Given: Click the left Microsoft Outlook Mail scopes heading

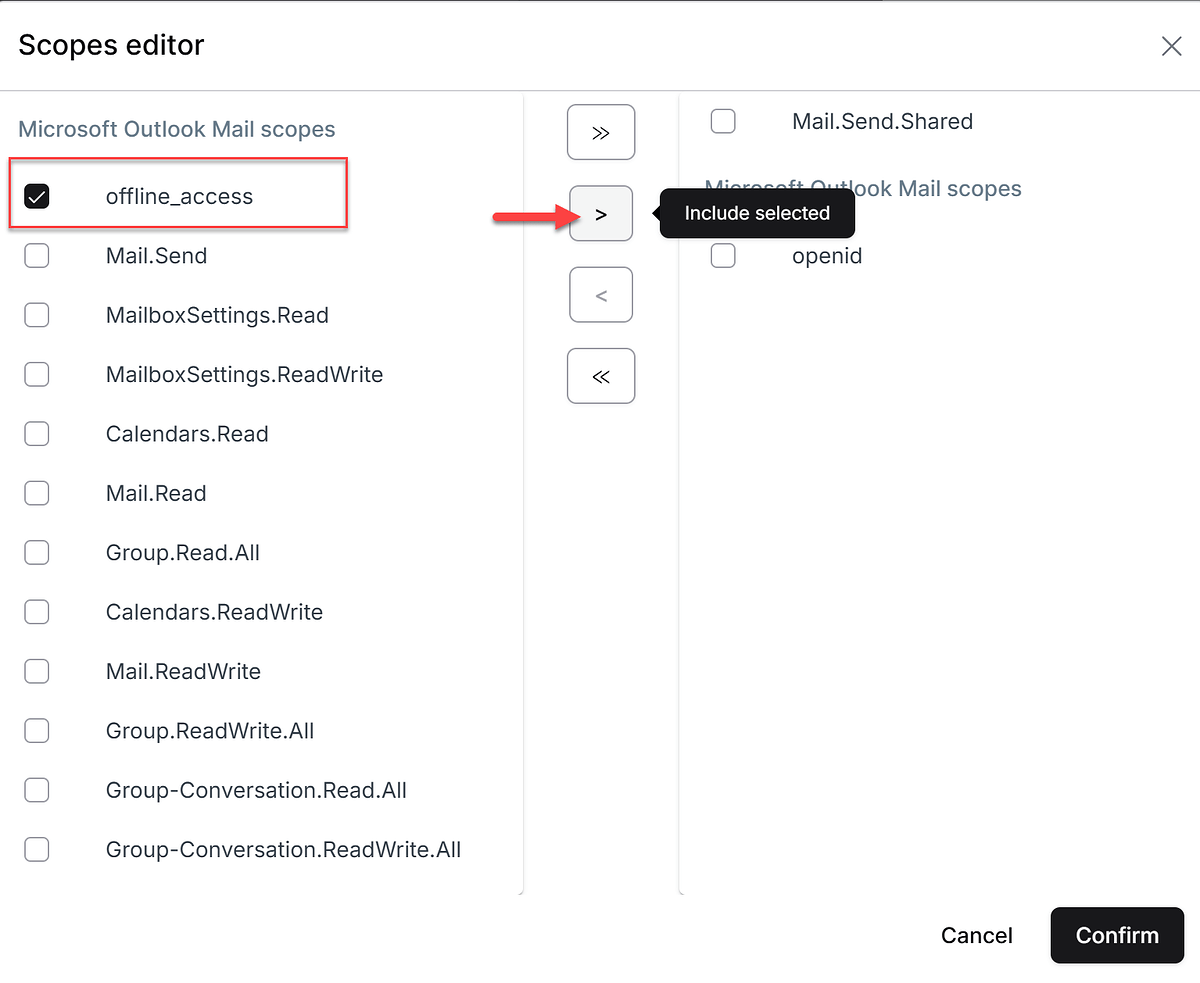Looking at the screenshot, I should (177, 129).
